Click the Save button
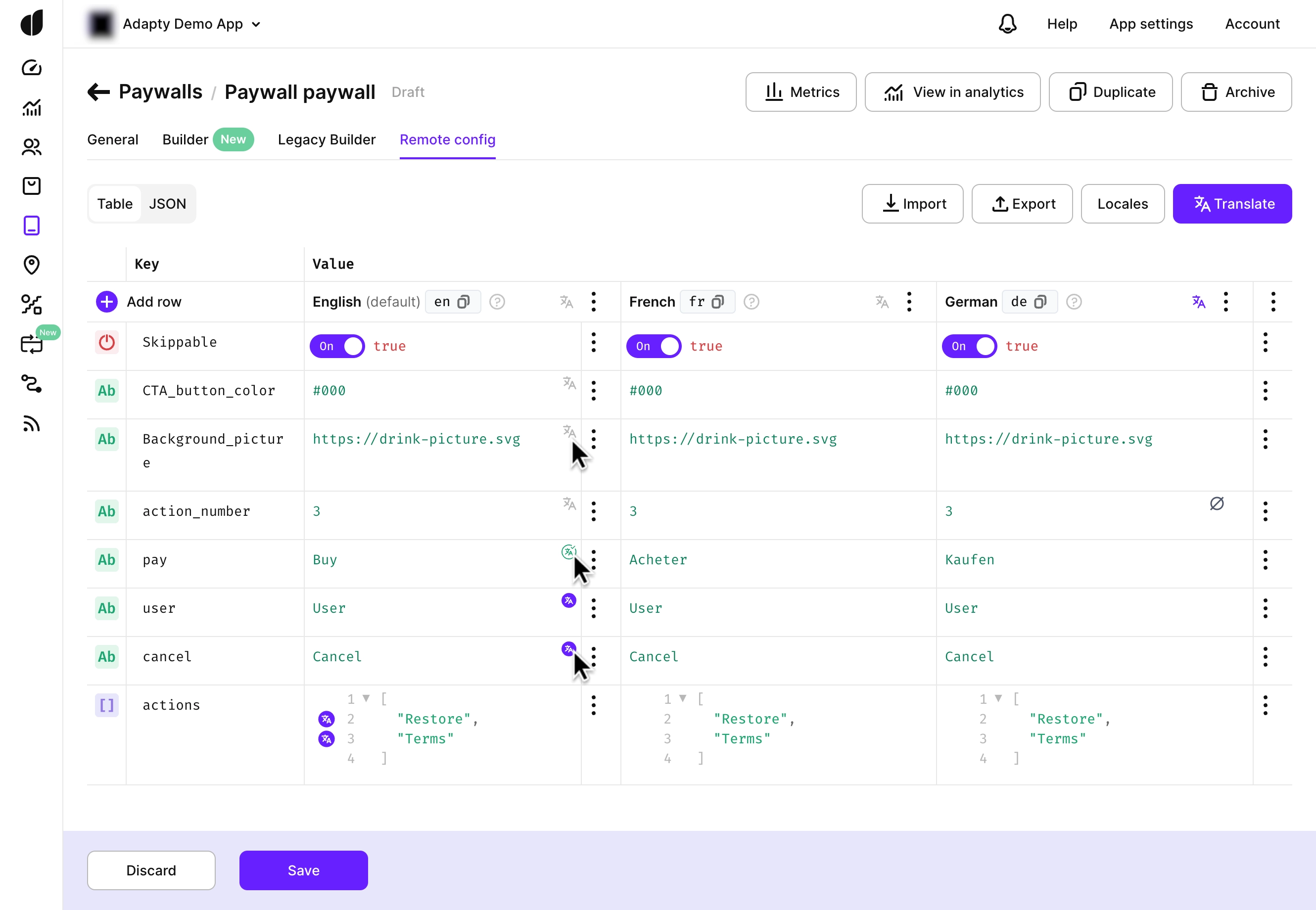Image resolution: width=1316 pixels, height=910 pixels. tap(303, 870)
